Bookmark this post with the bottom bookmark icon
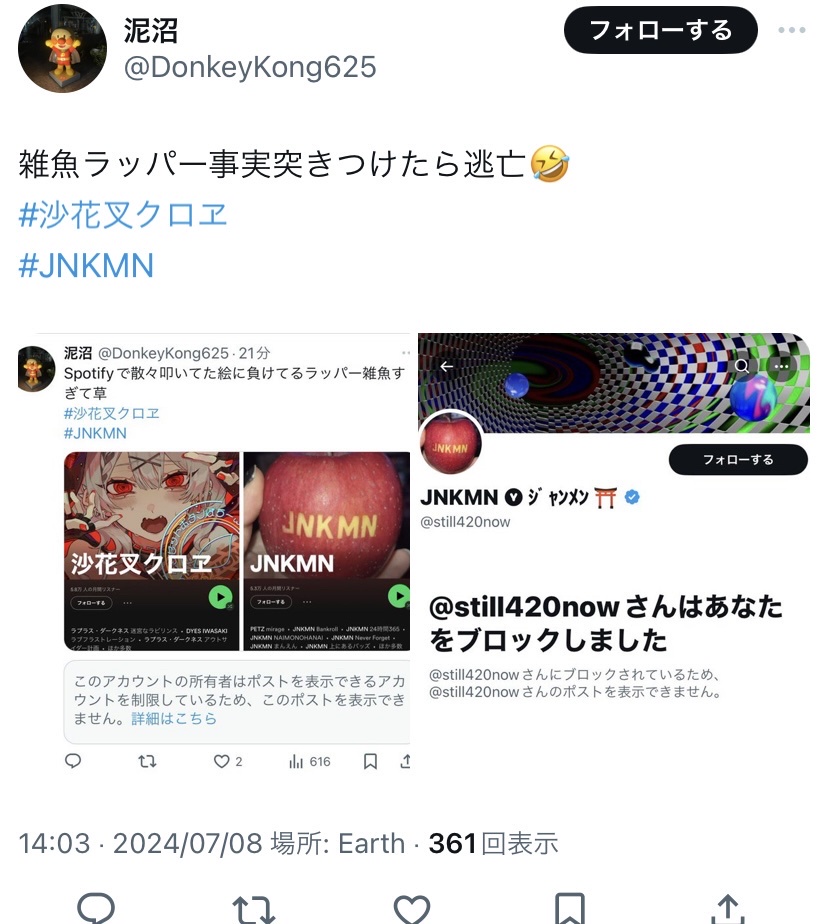 570,908
